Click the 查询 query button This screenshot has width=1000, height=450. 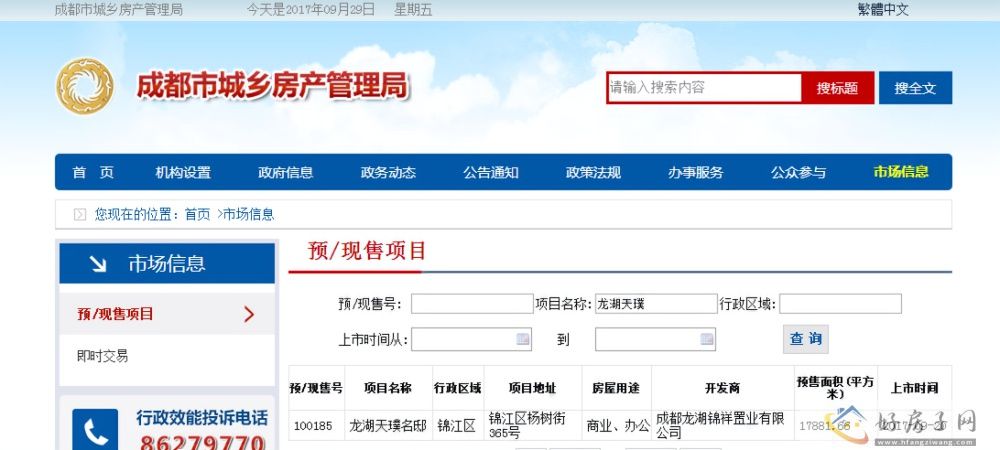tap(805, 339)
